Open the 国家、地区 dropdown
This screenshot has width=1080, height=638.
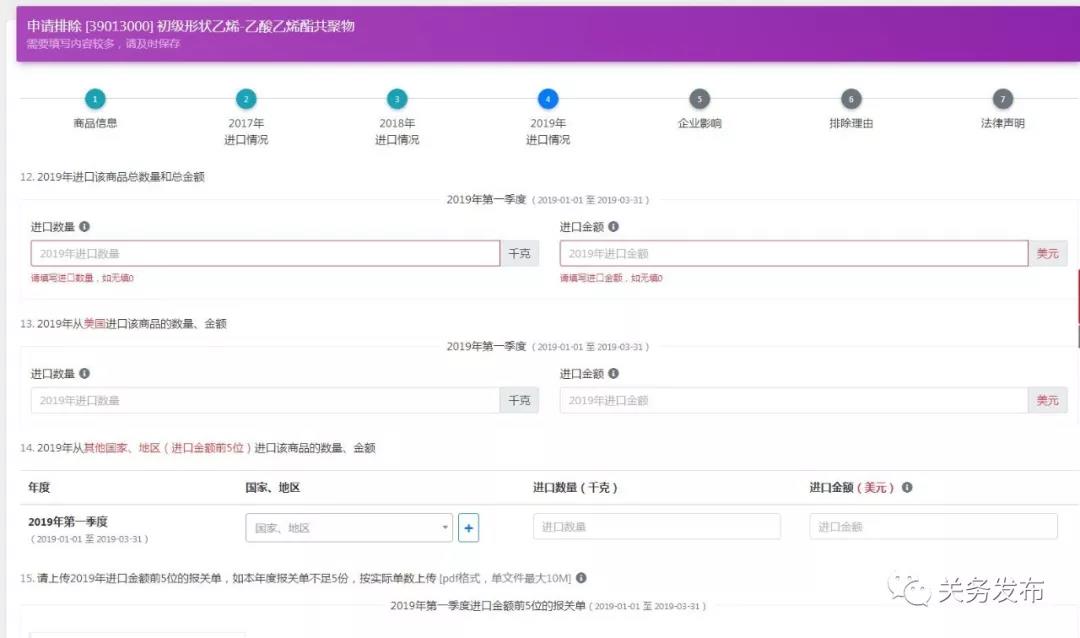pyautogui.click(x=348, y=528)
